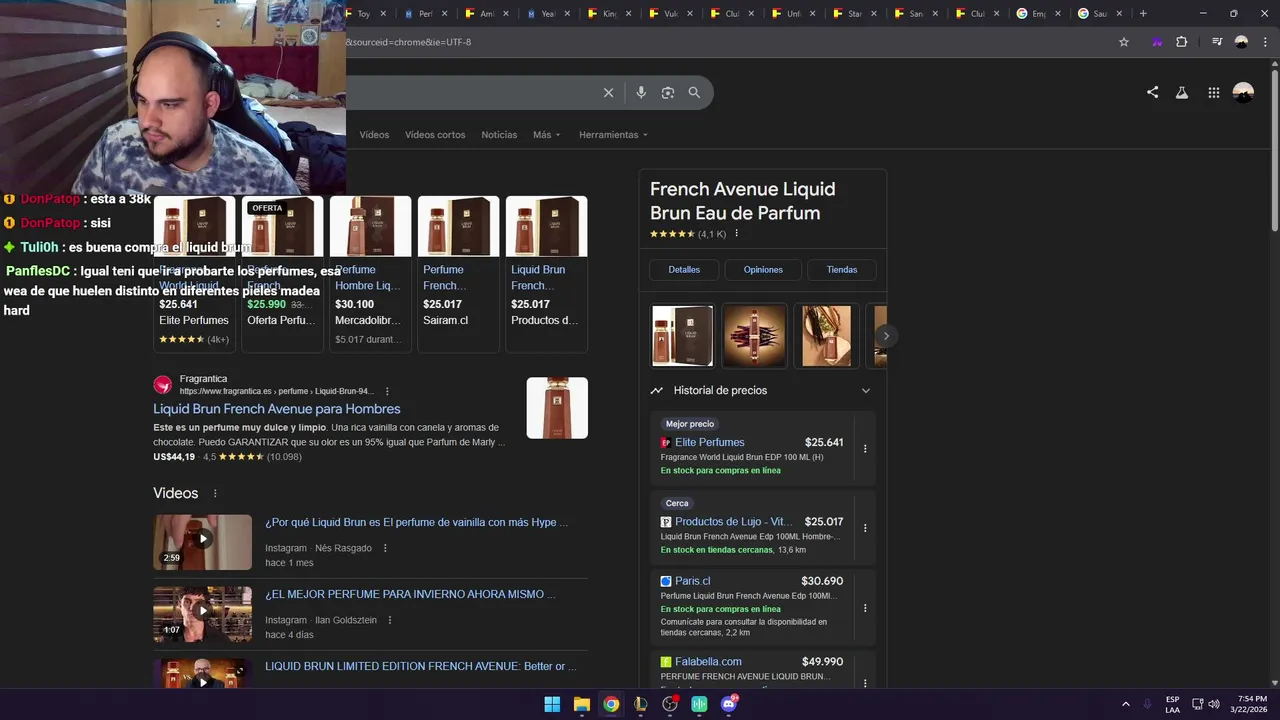Open the Falabella.com store link
Image resolution: width=1280 pixels, height=720 pixels.
(x=708, y=662)
